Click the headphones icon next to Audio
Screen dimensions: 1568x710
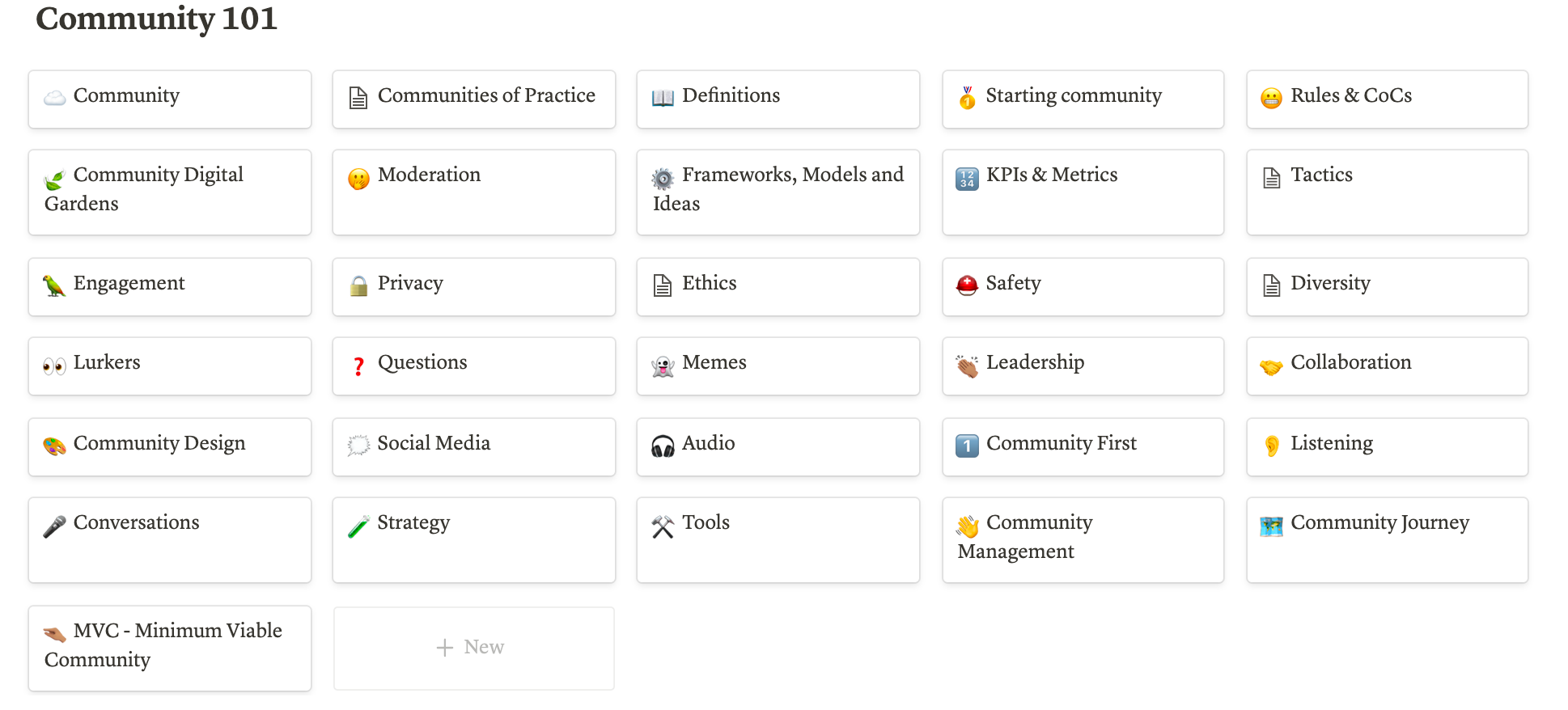(x=663, y=446)
